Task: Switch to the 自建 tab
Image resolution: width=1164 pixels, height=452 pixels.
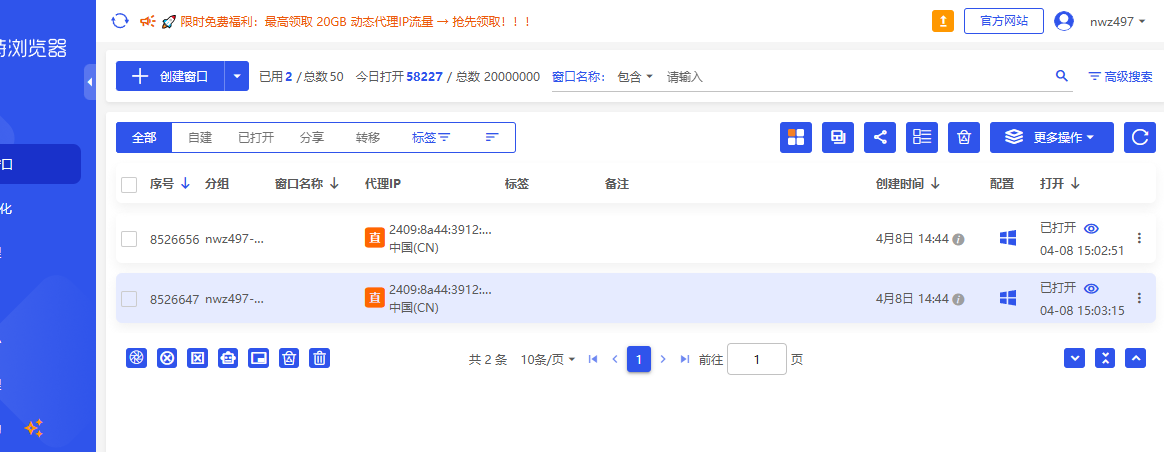Action: pos(200,137)
